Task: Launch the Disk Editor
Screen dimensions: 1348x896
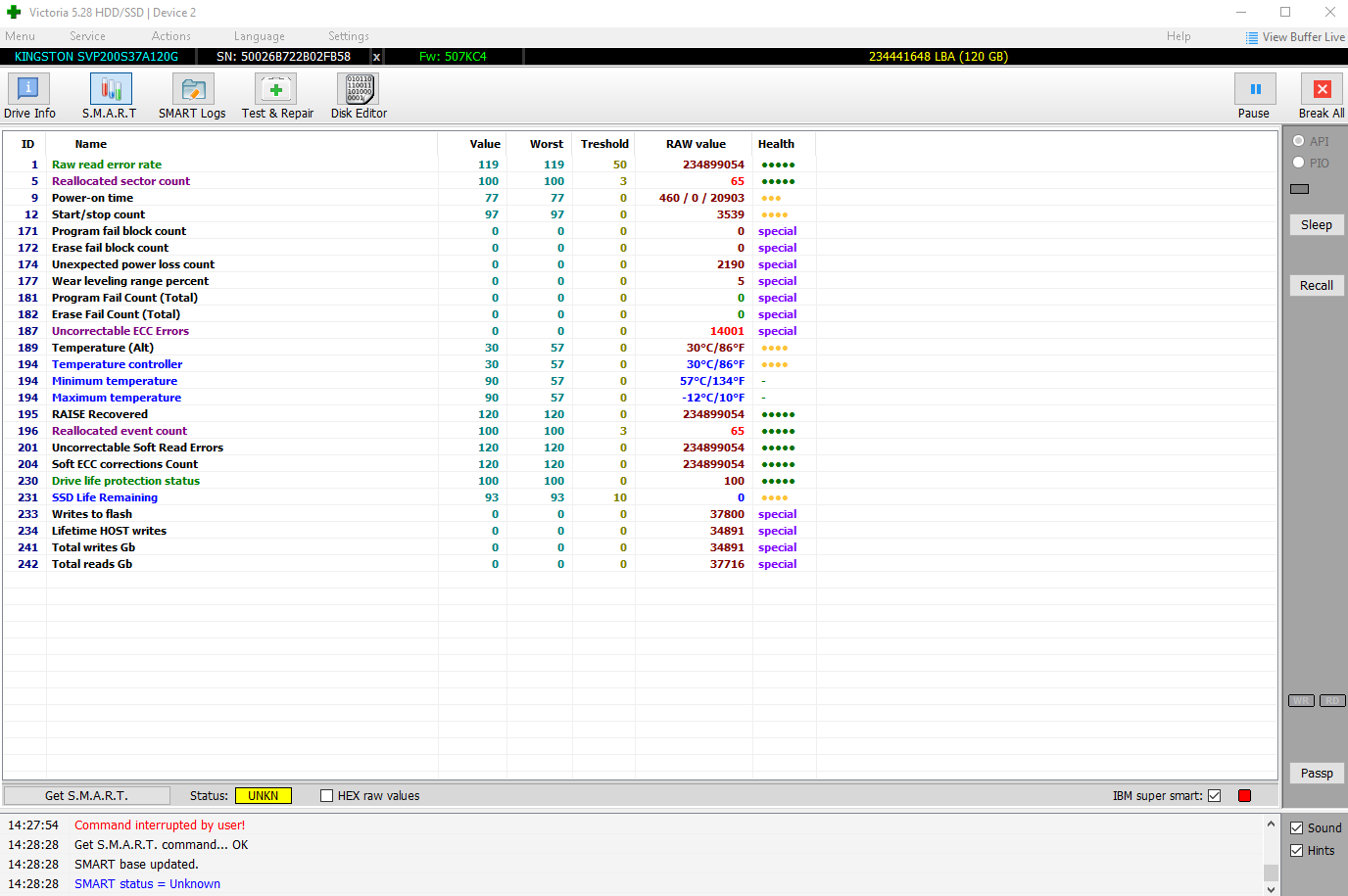Action: (x=359, y=90)
